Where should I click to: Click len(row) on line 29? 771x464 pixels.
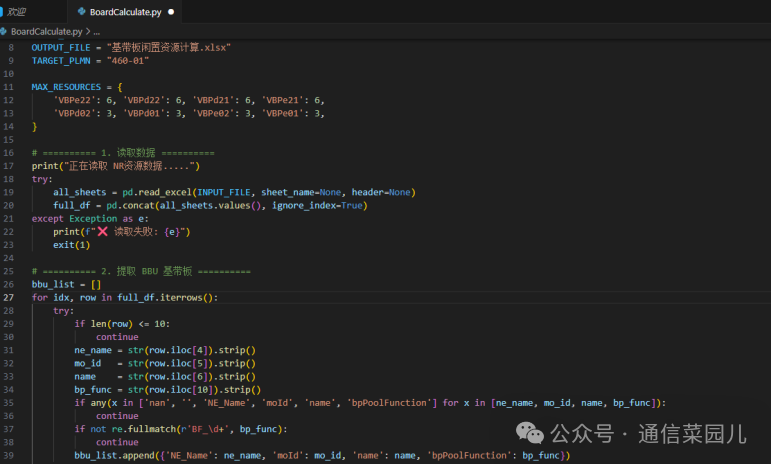pyautogui.click(x=112, y=324)
